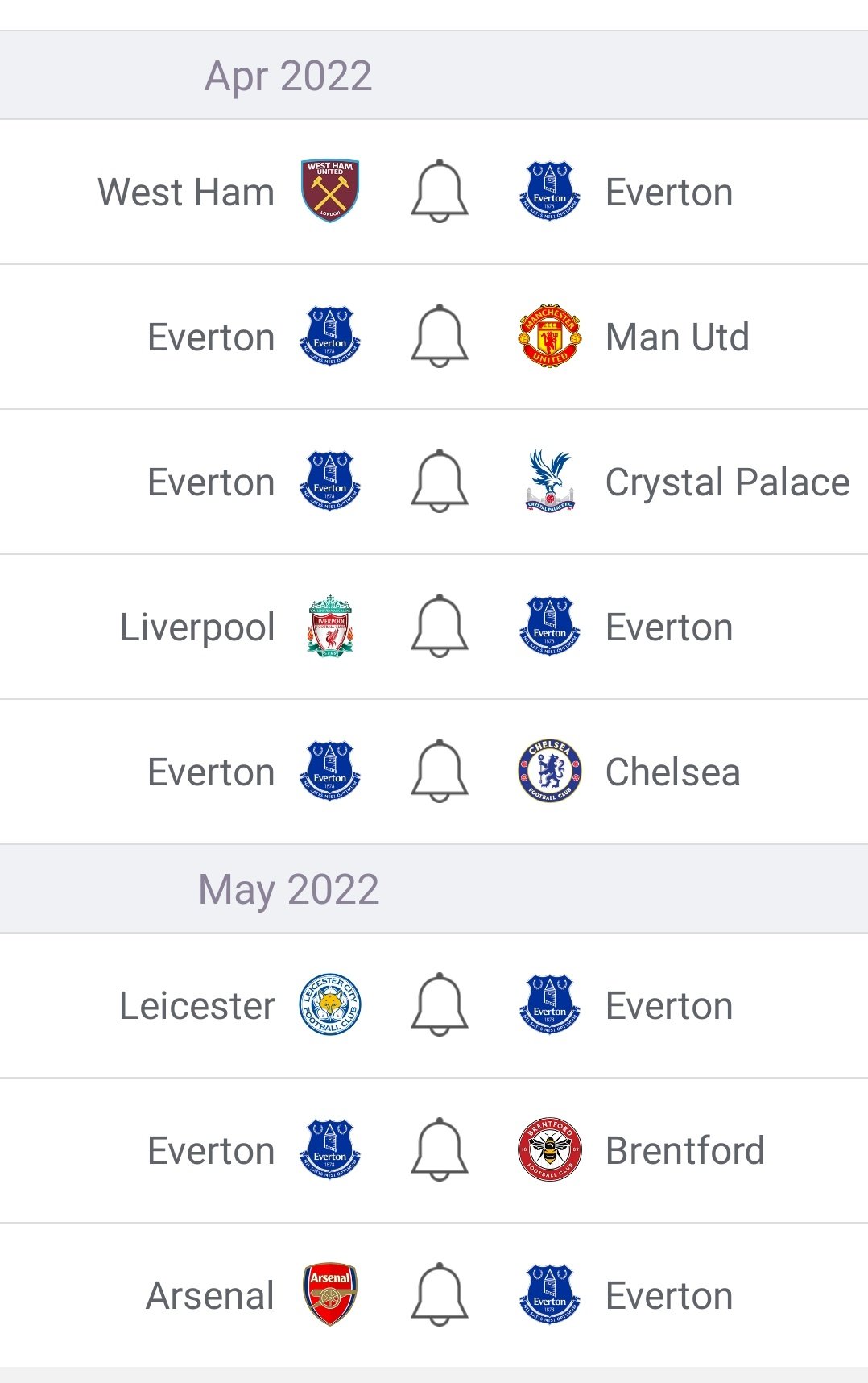Toggle bell for Everton vs Chelsea match
The height and width of the screenshot is (1383, 868).
tap(440, 771)
